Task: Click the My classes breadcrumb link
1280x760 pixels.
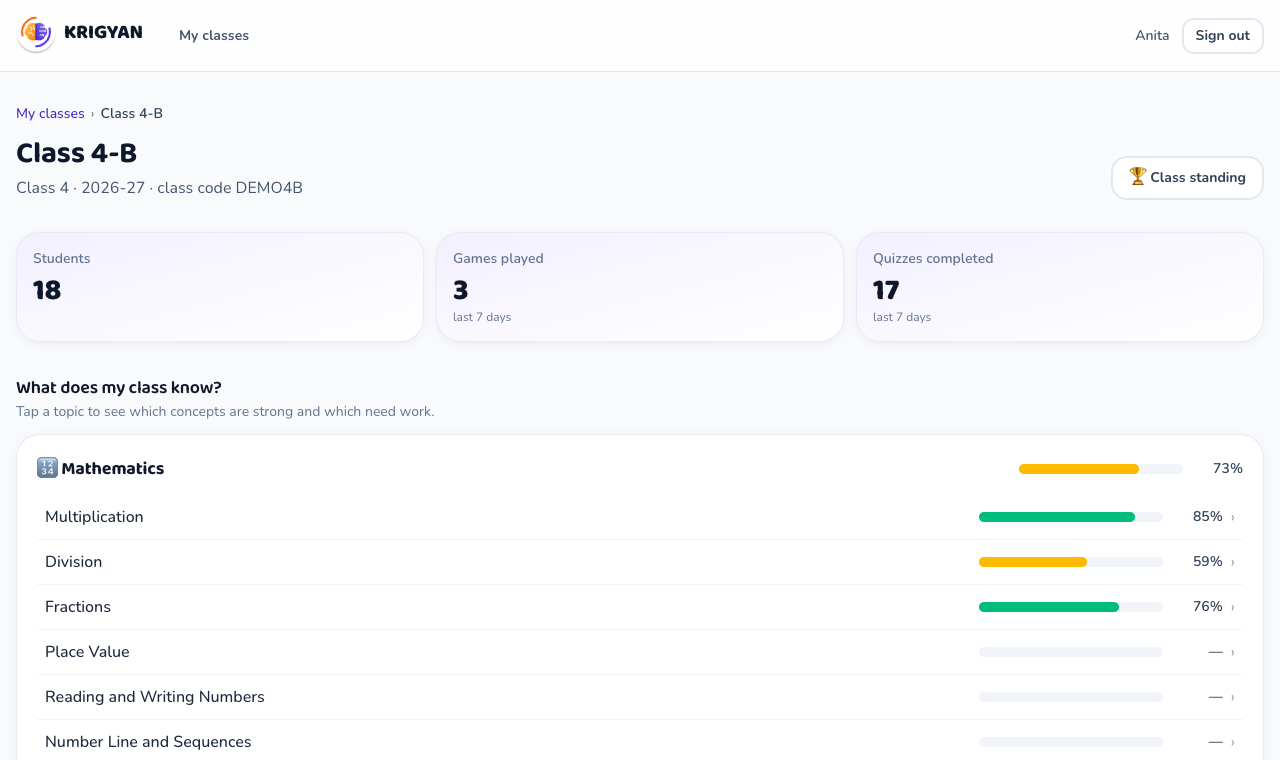Action: 50,113
